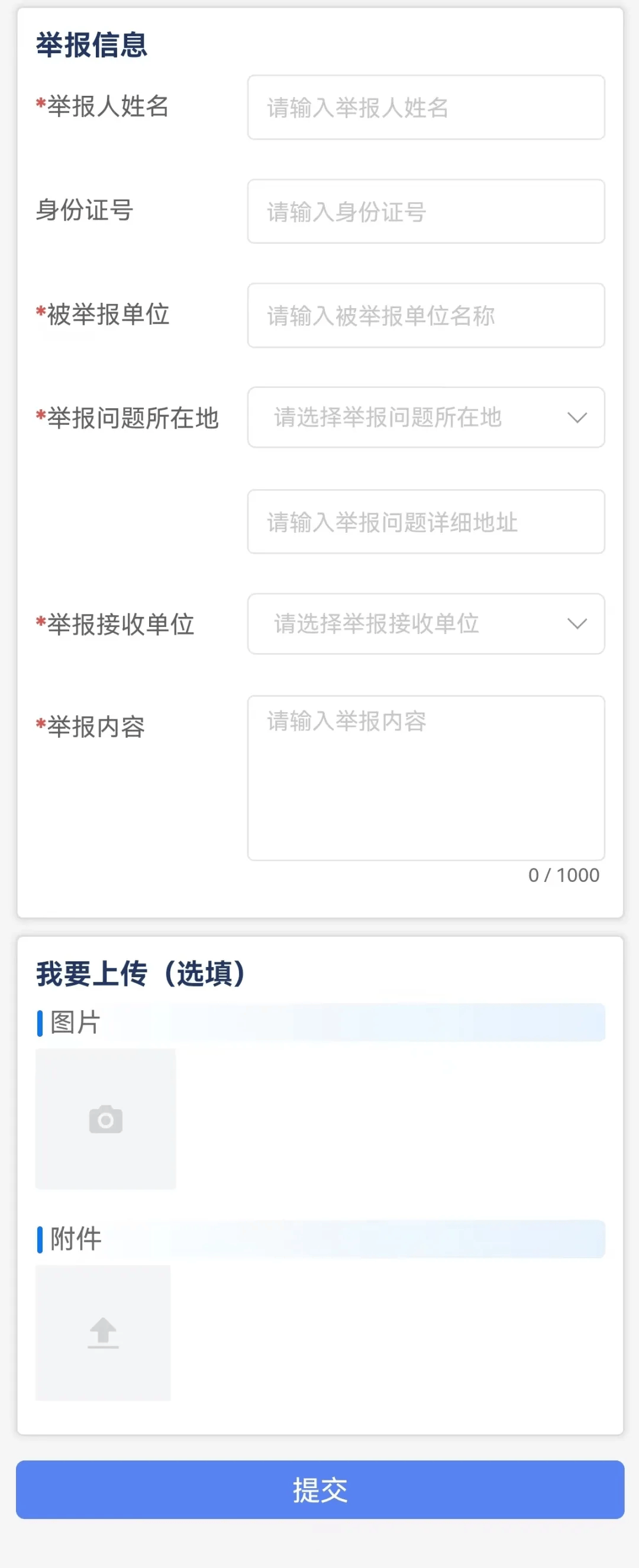Click the 我要上传（选填）heading

point(141,973)
